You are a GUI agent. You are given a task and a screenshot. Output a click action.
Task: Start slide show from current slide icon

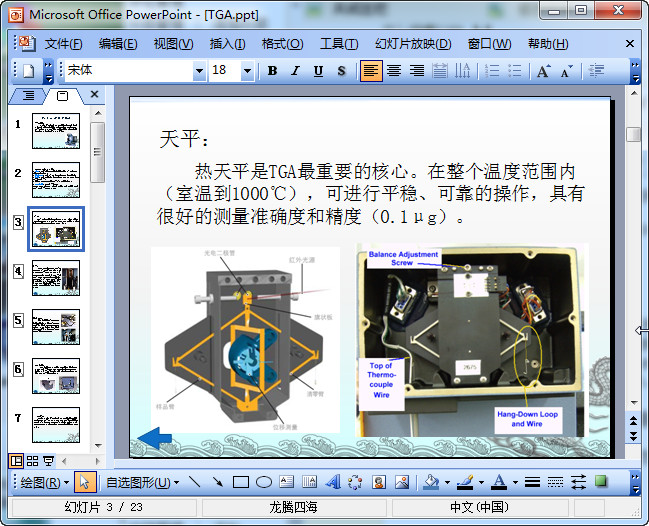(x=49, y=461)
